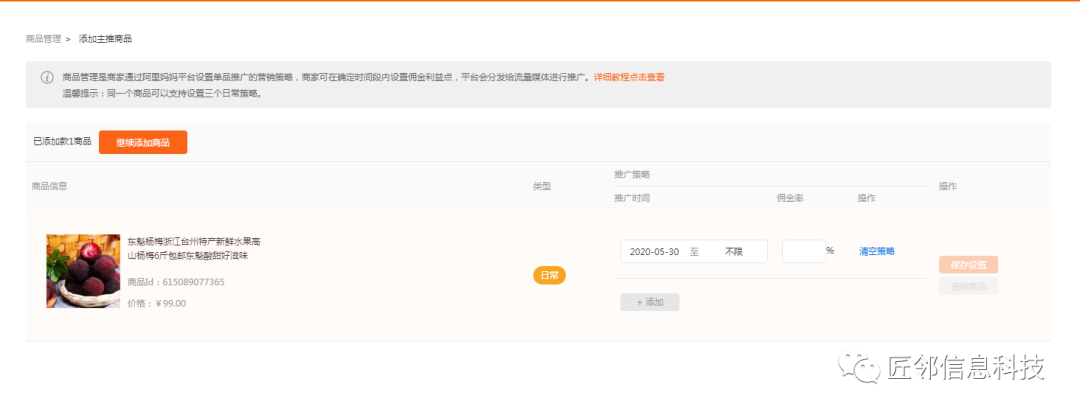Click 清空策略 to clear the strategy
This screenshot has width=1080, height=415.
click(876, 251)
